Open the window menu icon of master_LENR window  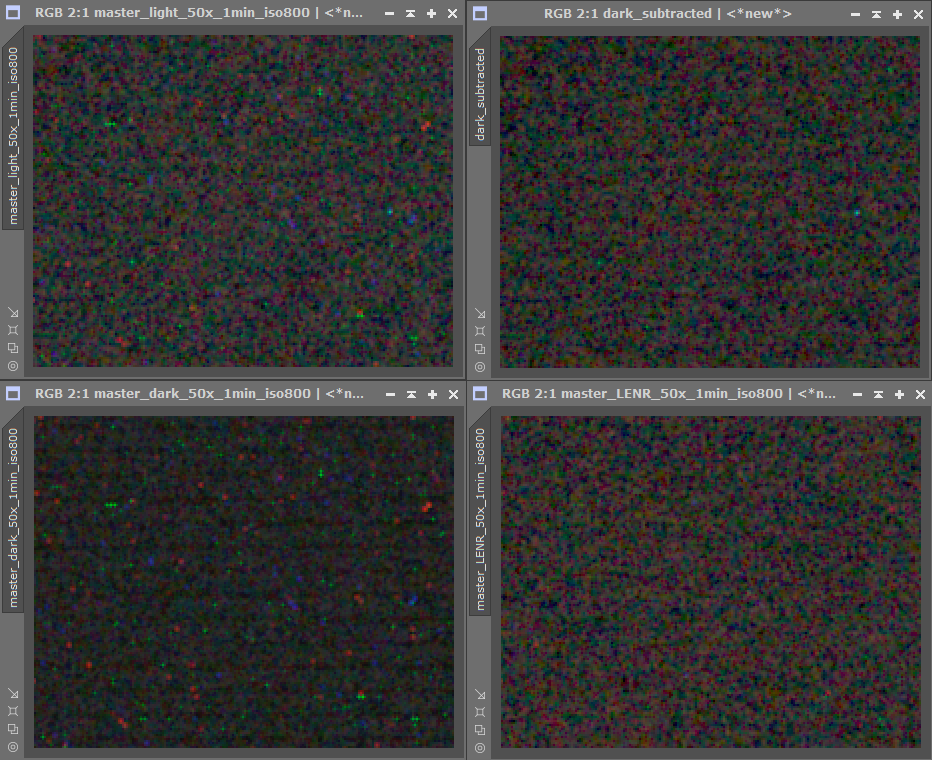click(480, 393)
